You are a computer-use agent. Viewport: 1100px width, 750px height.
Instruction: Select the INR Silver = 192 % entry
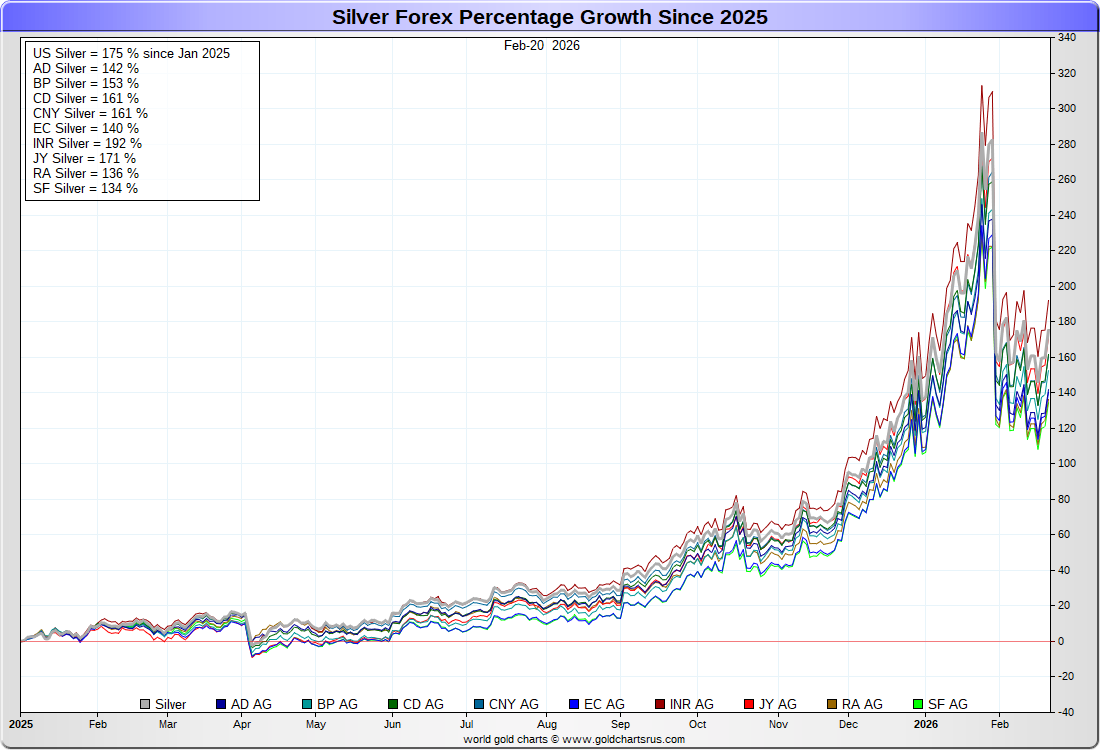tap(85, 143)
